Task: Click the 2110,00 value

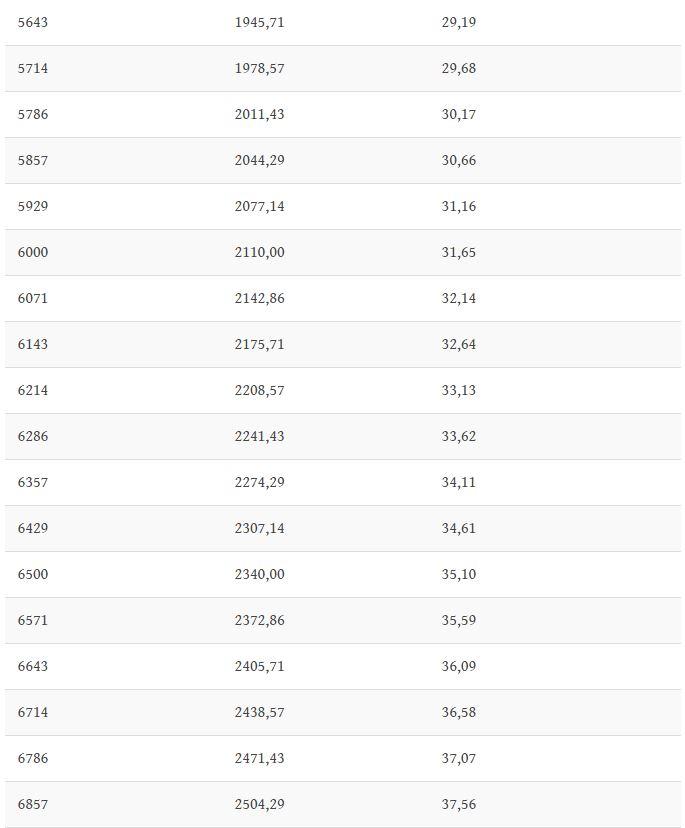Action: pyautogui.click(x=259, y=252)
